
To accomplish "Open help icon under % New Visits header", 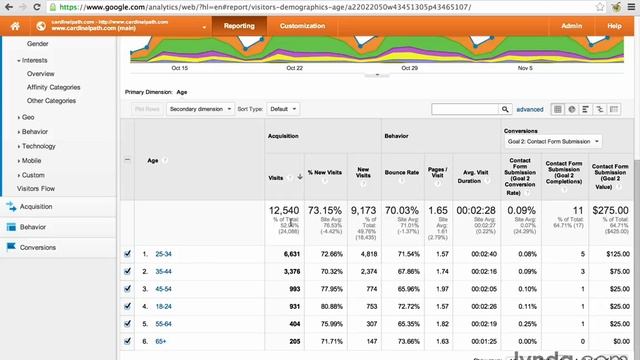I will click(x=324, y=180).
